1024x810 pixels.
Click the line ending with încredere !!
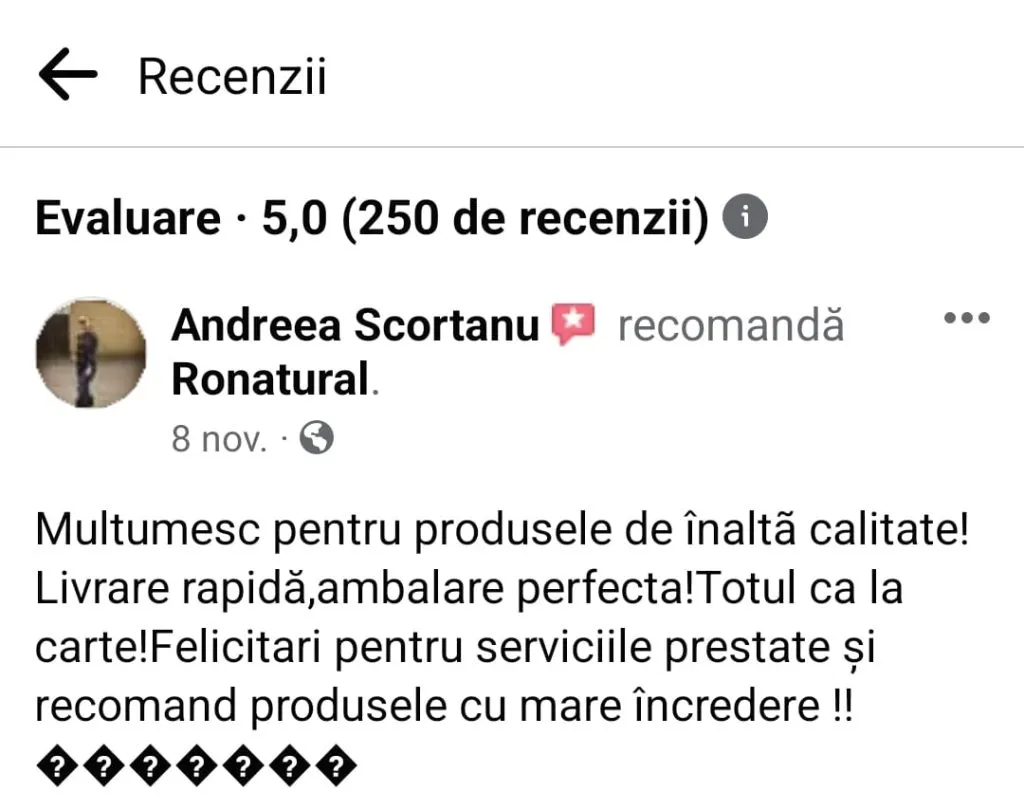[444, 705]
